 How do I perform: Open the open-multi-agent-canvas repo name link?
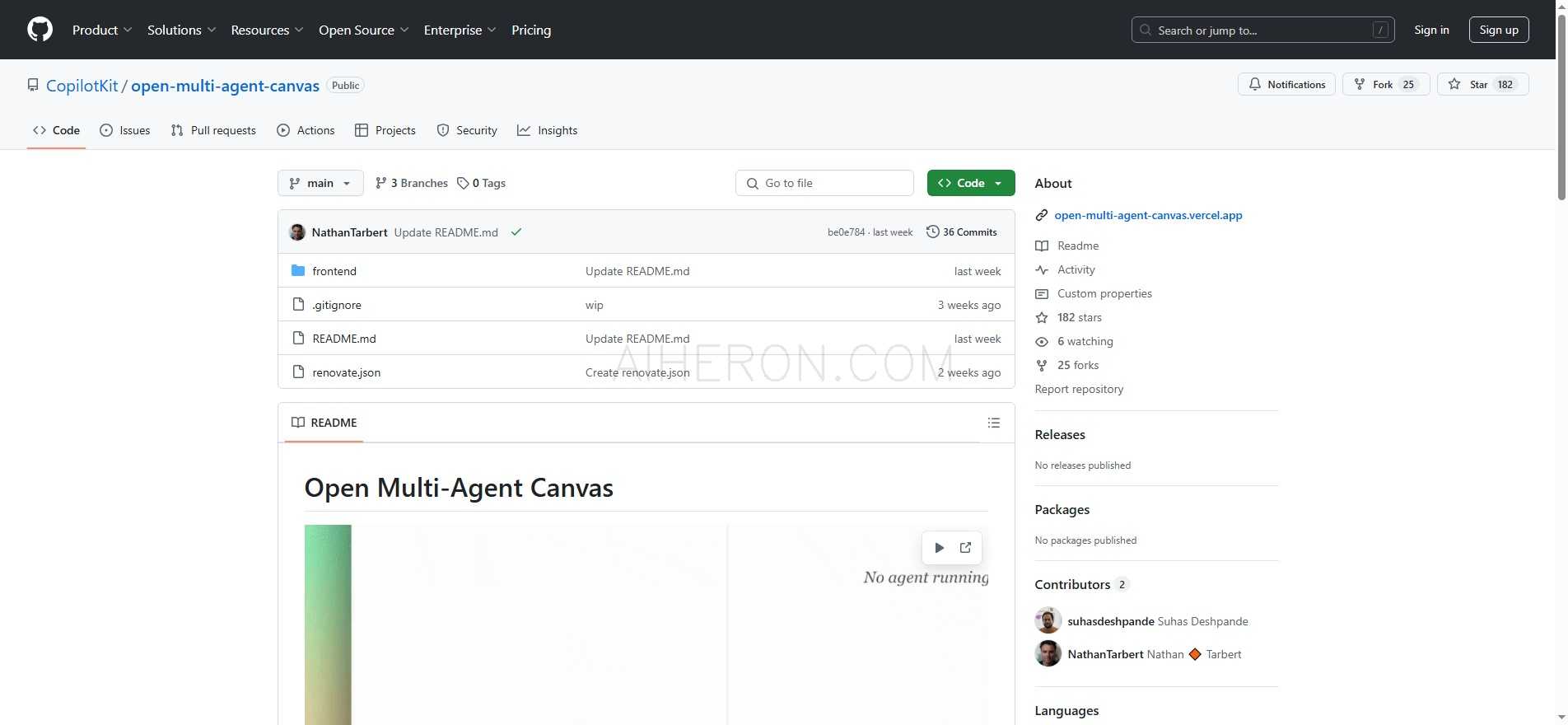point(225,86)
